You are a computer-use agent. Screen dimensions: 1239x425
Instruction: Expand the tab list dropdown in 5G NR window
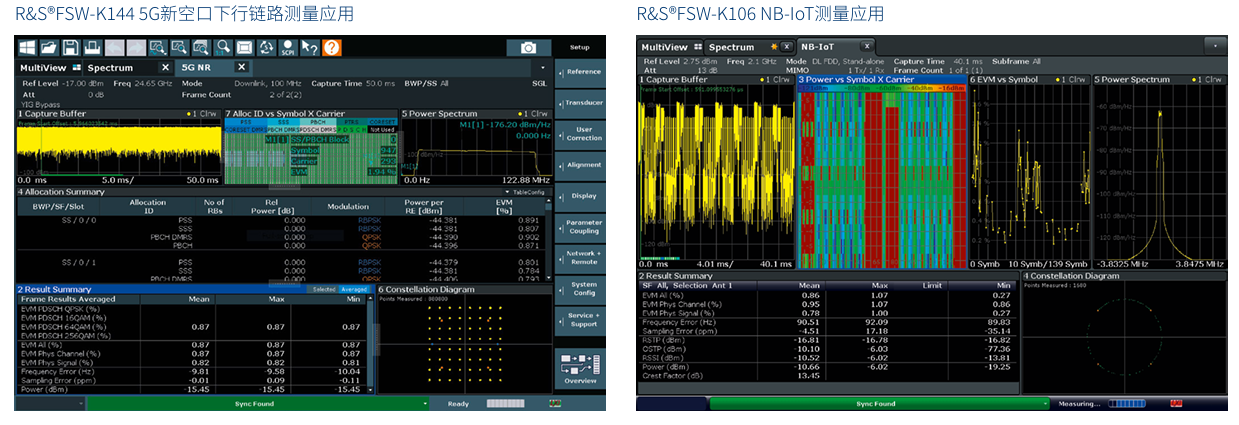point(543,68)
